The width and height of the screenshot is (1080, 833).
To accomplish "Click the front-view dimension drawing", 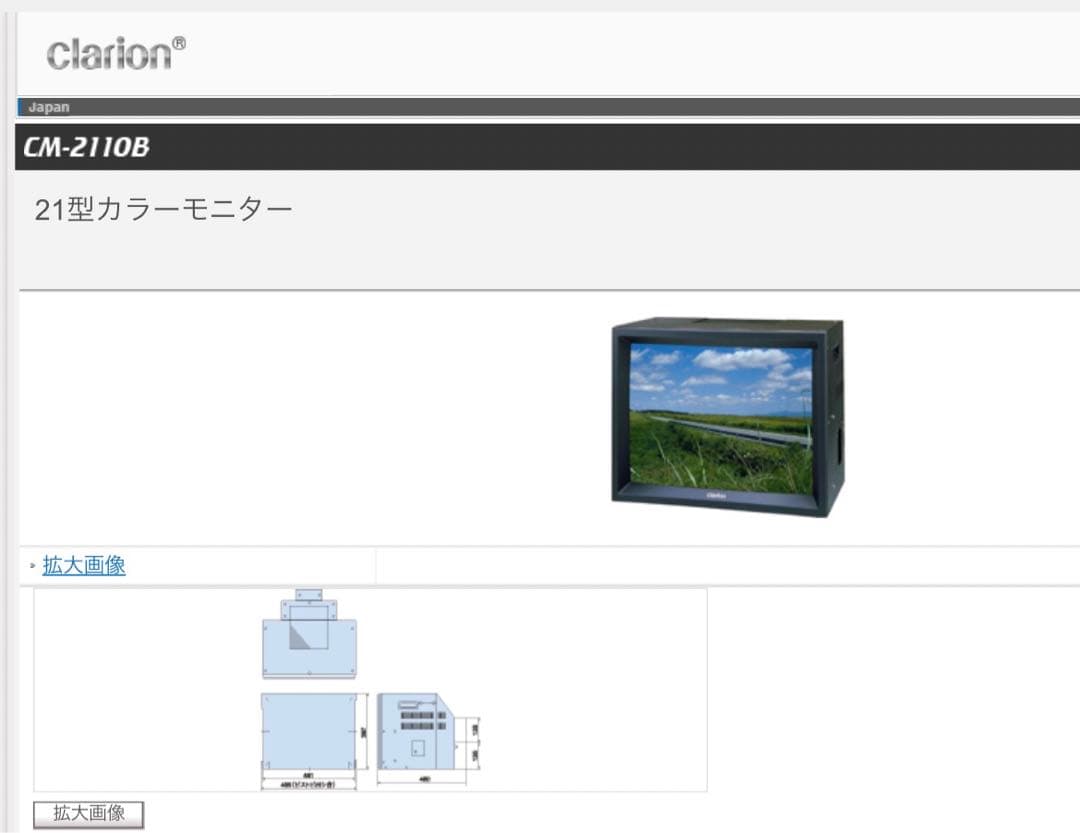I will pos(309,731).
